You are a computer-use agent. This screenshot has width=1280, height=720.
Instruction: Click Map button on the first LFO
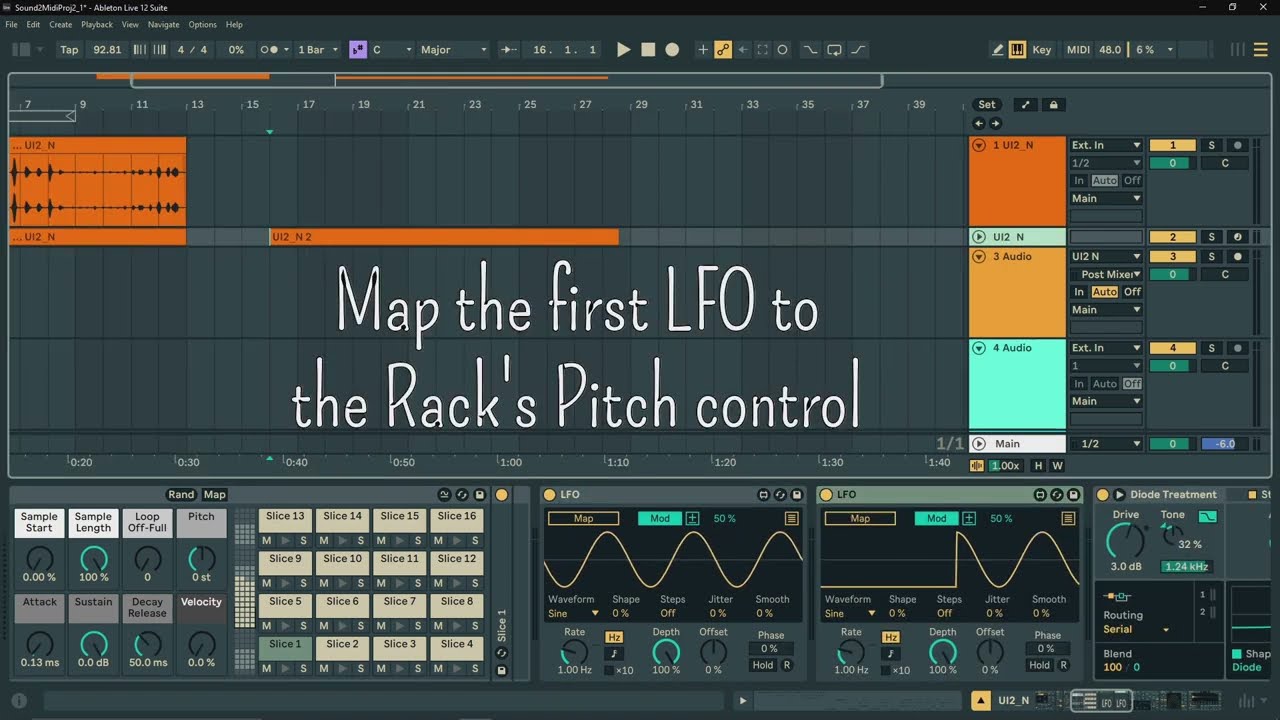[583, 518]
